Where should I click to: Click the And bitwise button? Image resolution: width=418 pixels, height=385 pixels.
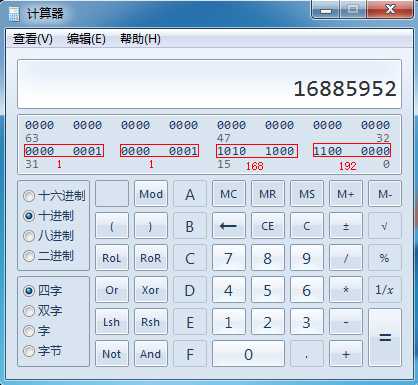(151, 354)
